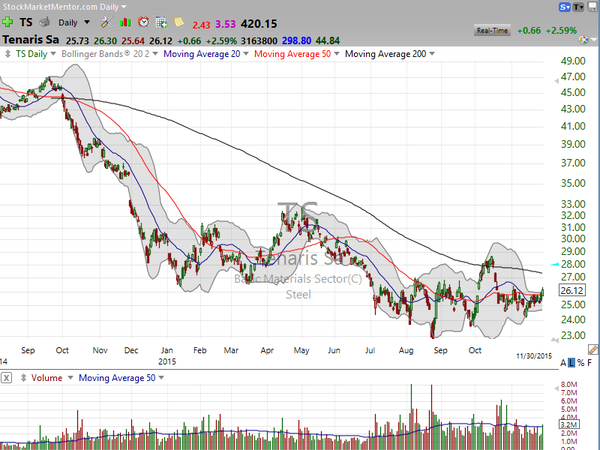Image resolution: width=600 pixels, height=450 pixels.
Task: Click the Real-Time button
Action: tap(492, 31)
